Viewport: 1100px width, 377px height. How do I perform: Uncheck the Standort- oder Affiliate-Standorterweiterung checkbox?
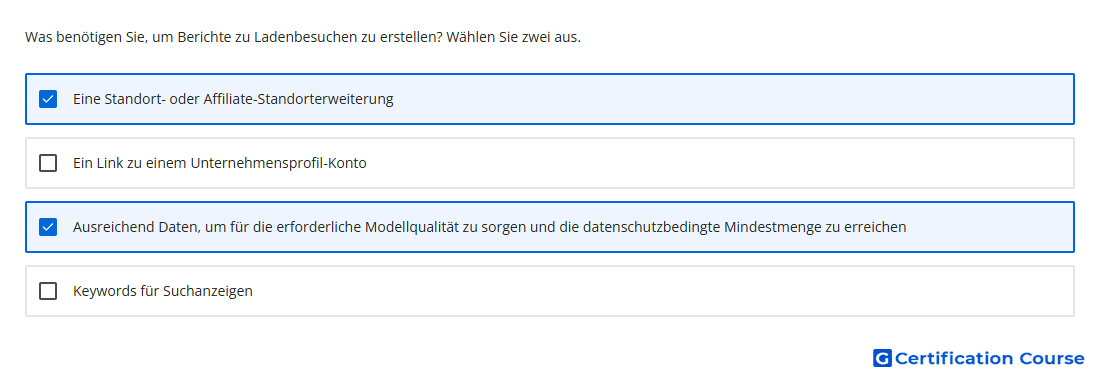(48, 99)
